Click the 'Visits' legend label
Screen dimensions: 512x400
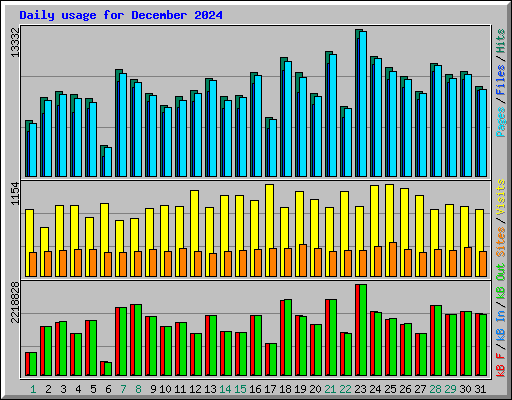tap(501, 197)
